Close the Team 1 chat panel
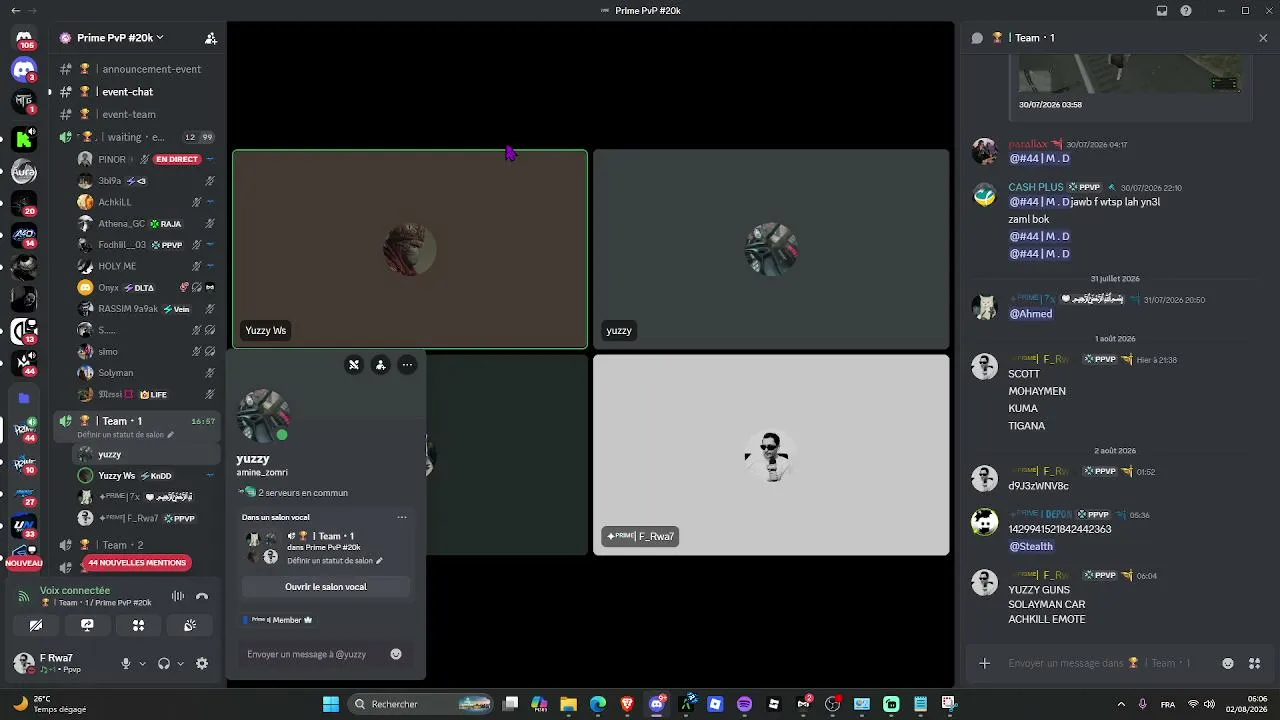The width and height of the screenshot is (1280, 720). [1263, 38]
